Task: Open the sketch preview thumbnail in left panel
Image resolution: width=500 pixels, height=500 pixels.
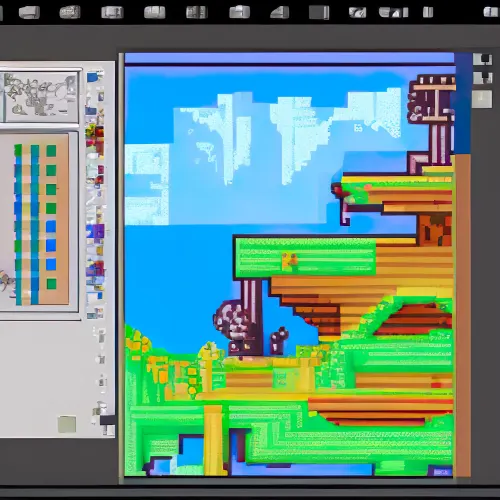Action: pyautogui.click(x=41, y=97)
